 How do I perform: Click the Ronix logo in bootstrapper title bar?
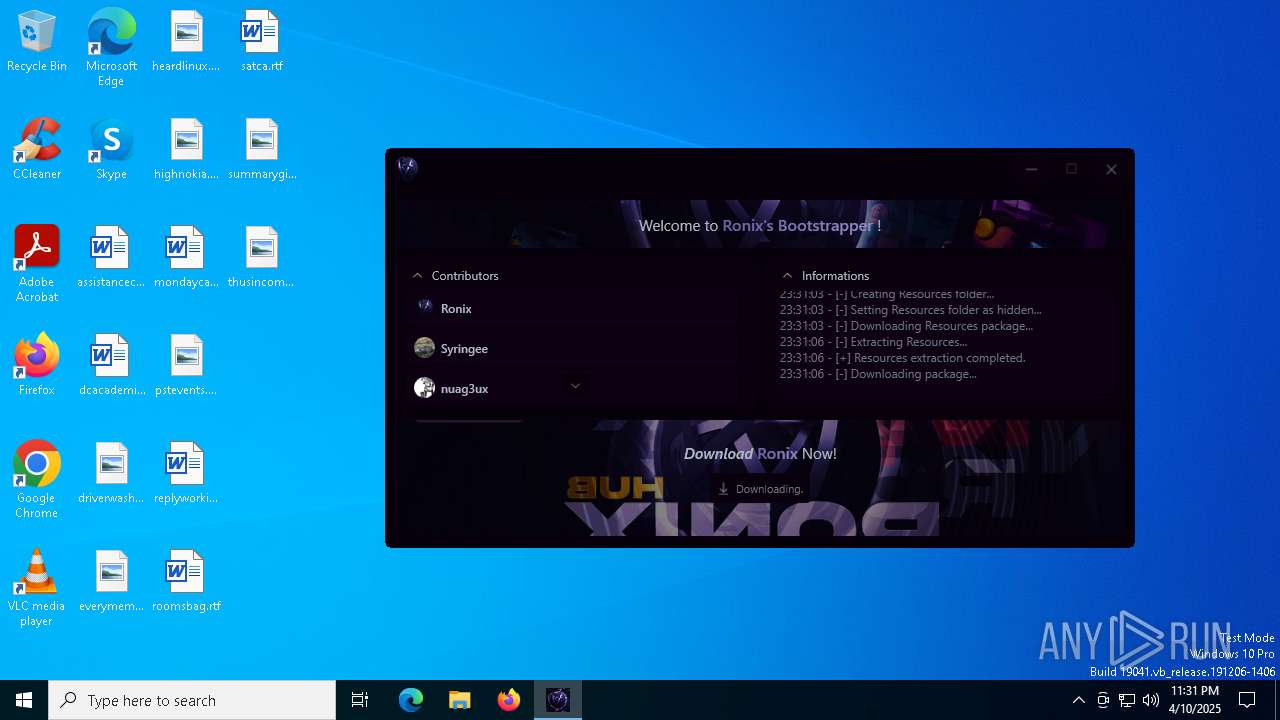point(407,167)
